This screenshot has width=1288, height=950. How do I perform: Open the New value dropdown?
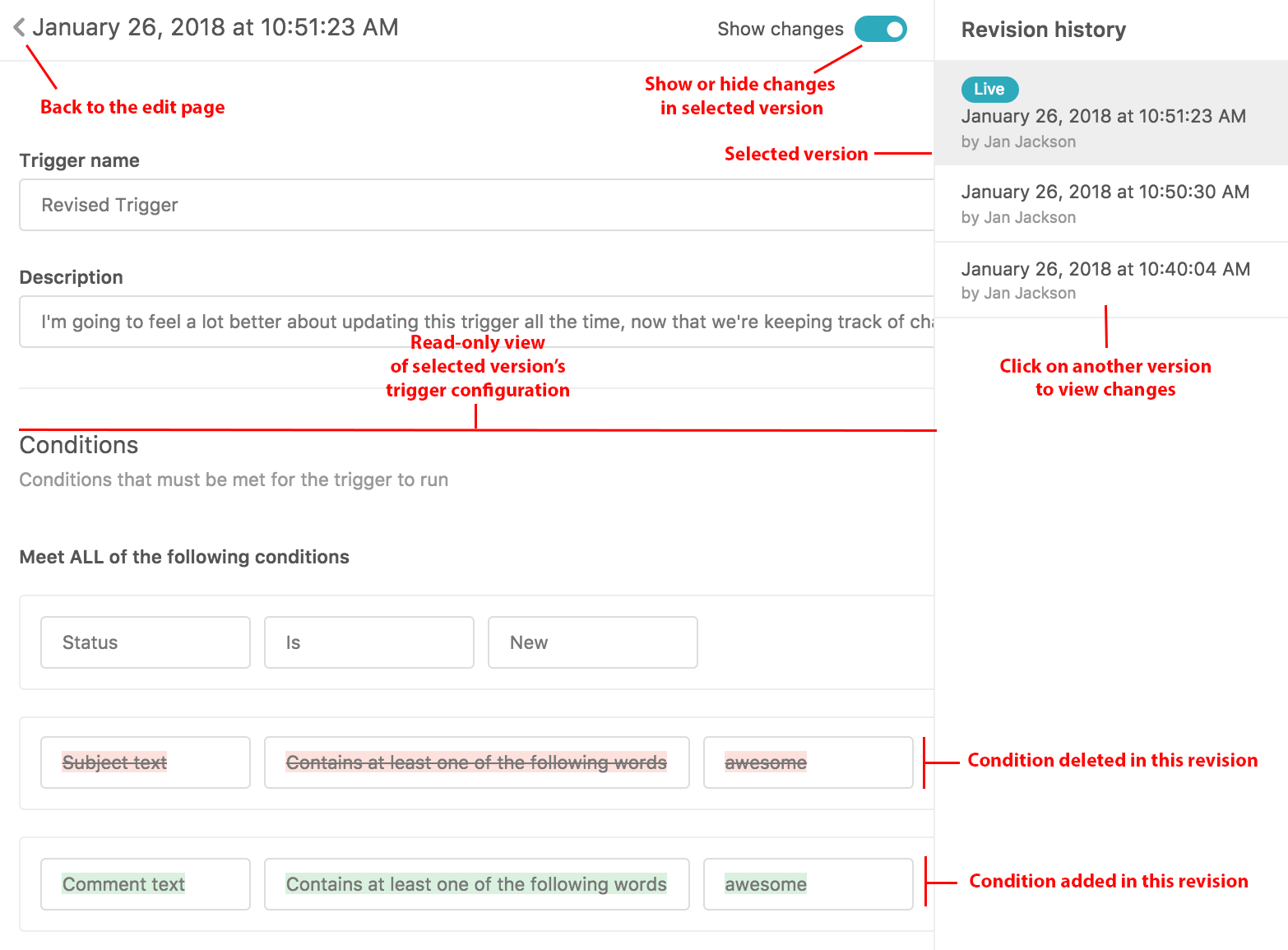pos(592,642)
